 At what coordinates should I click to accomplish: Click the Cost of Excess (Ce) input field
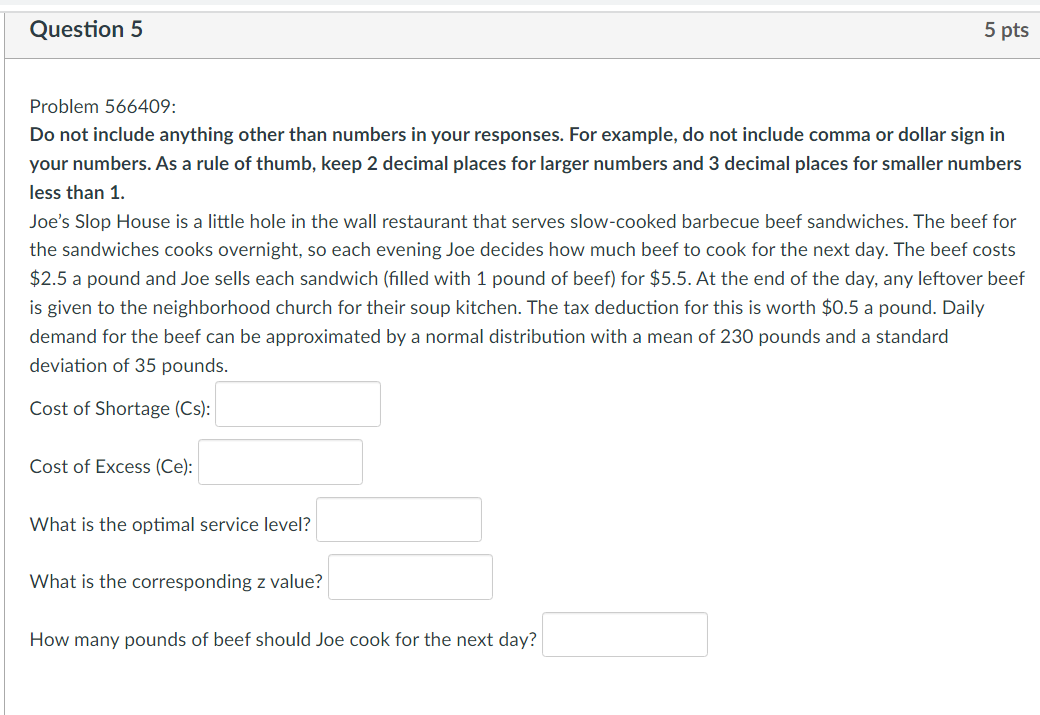[x=280, y=461]
